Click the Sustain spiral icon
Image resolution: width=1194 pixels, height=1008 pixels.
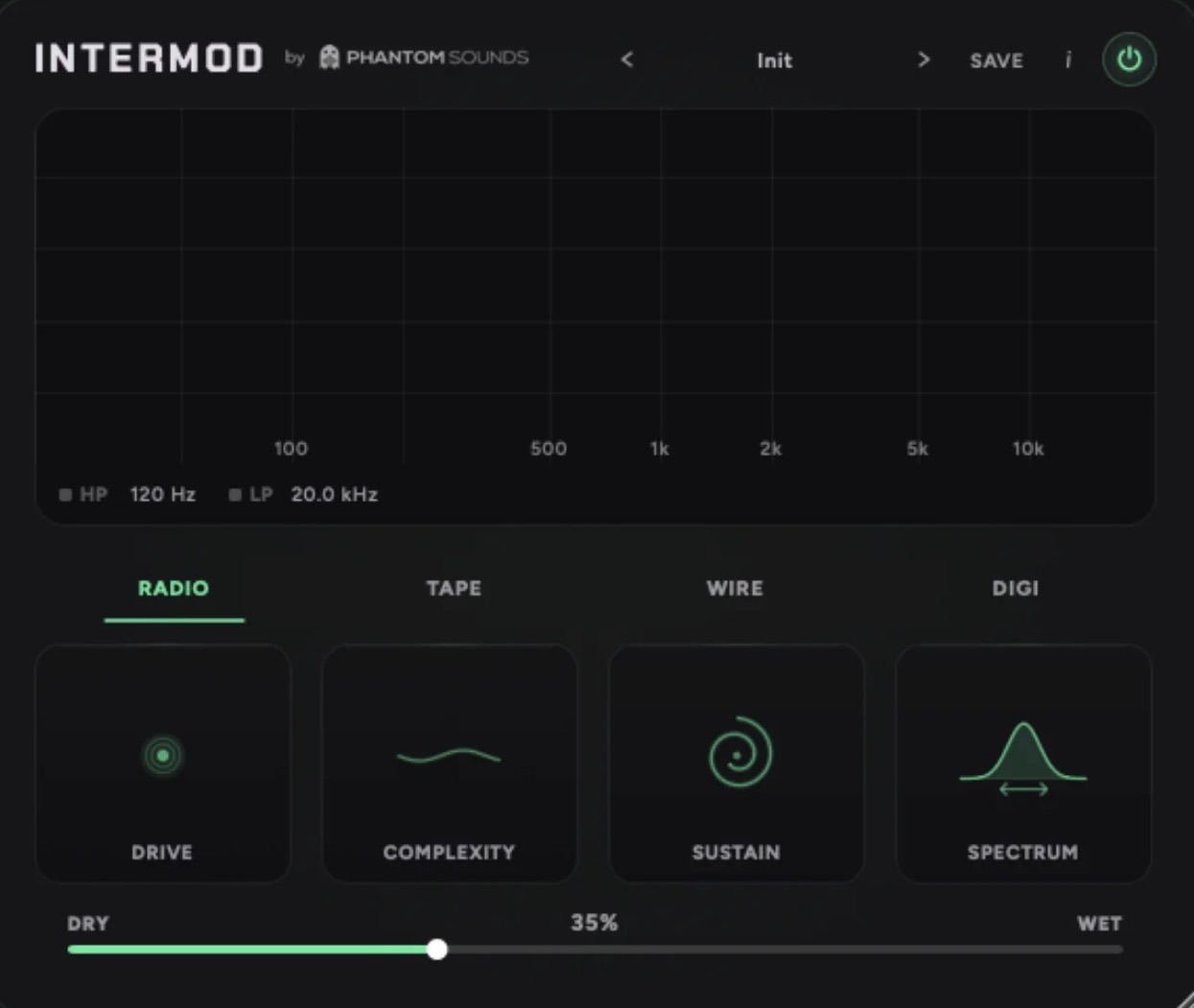738,754
